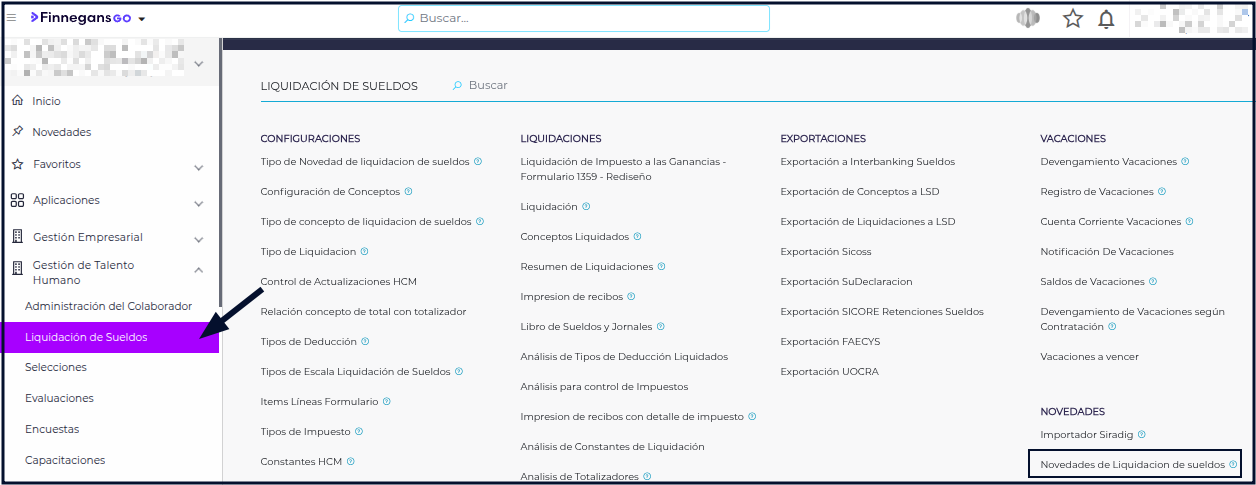Open the hamburger menu icon
The height and width of the screenshot is (485, 1256).
[x=12, y=18]
